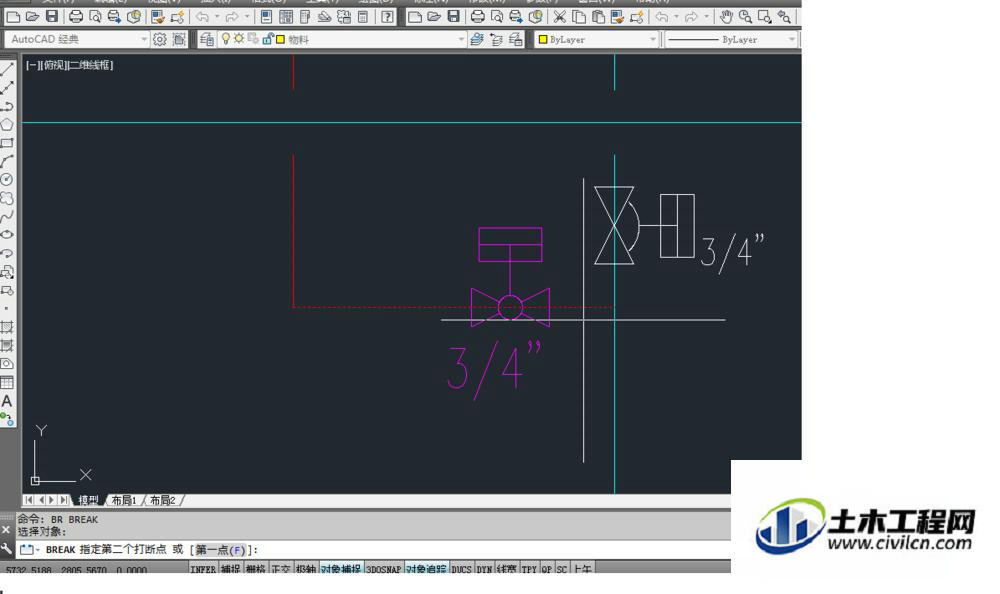The width and height of the screenshot is (1000, 594).
Task: Click the first Save icon
Action: click(52, 17)
